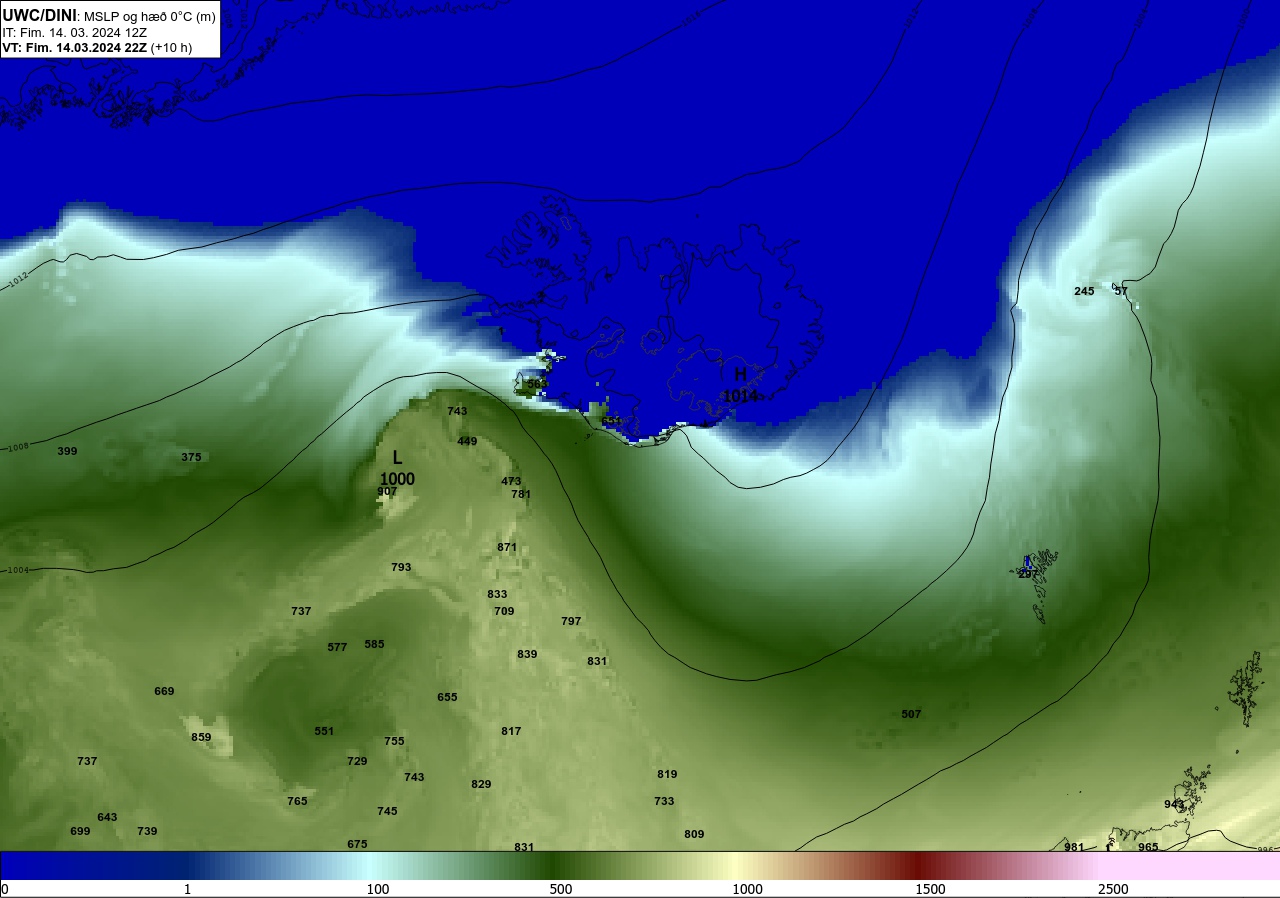Click the colorbar label 0
Screen dimensions: 1280x898
[5, 889]
